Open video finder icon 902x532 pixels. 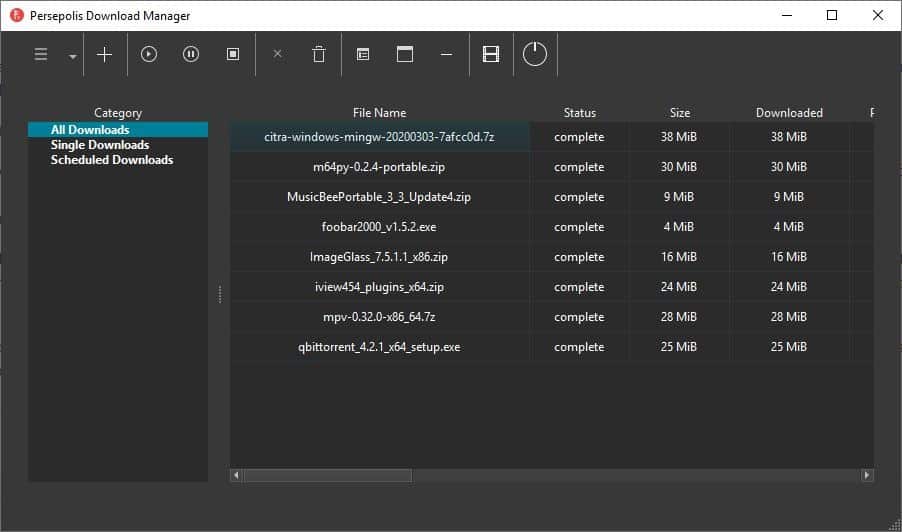[x=491, y=54]
